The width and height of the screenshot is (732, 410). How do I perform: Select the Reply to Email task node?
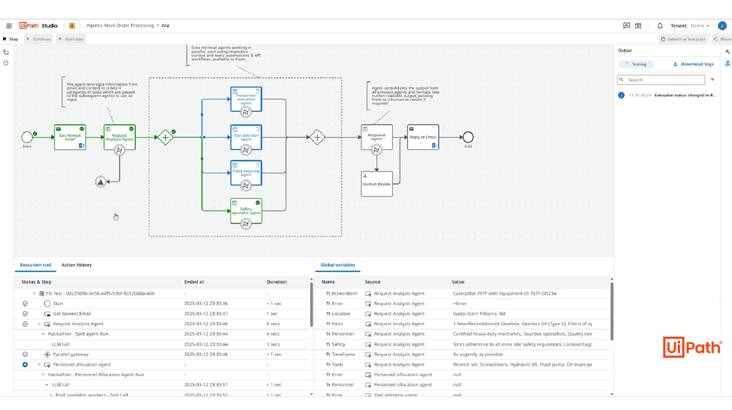[423, 137]
